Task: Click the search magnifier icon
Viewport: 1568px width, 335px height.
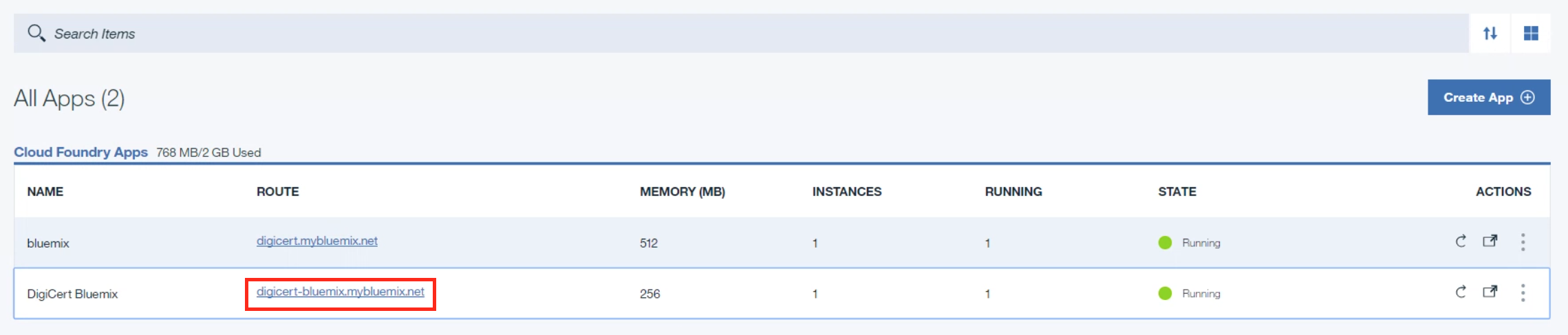Action: click(36, 33)
